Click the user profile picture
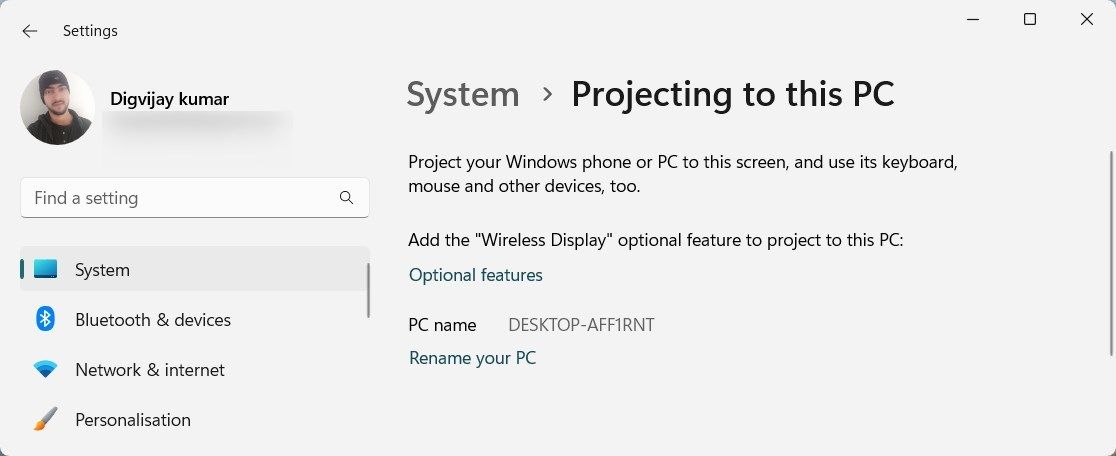This screenshot has height=456, width=1116. pos(57,107)
